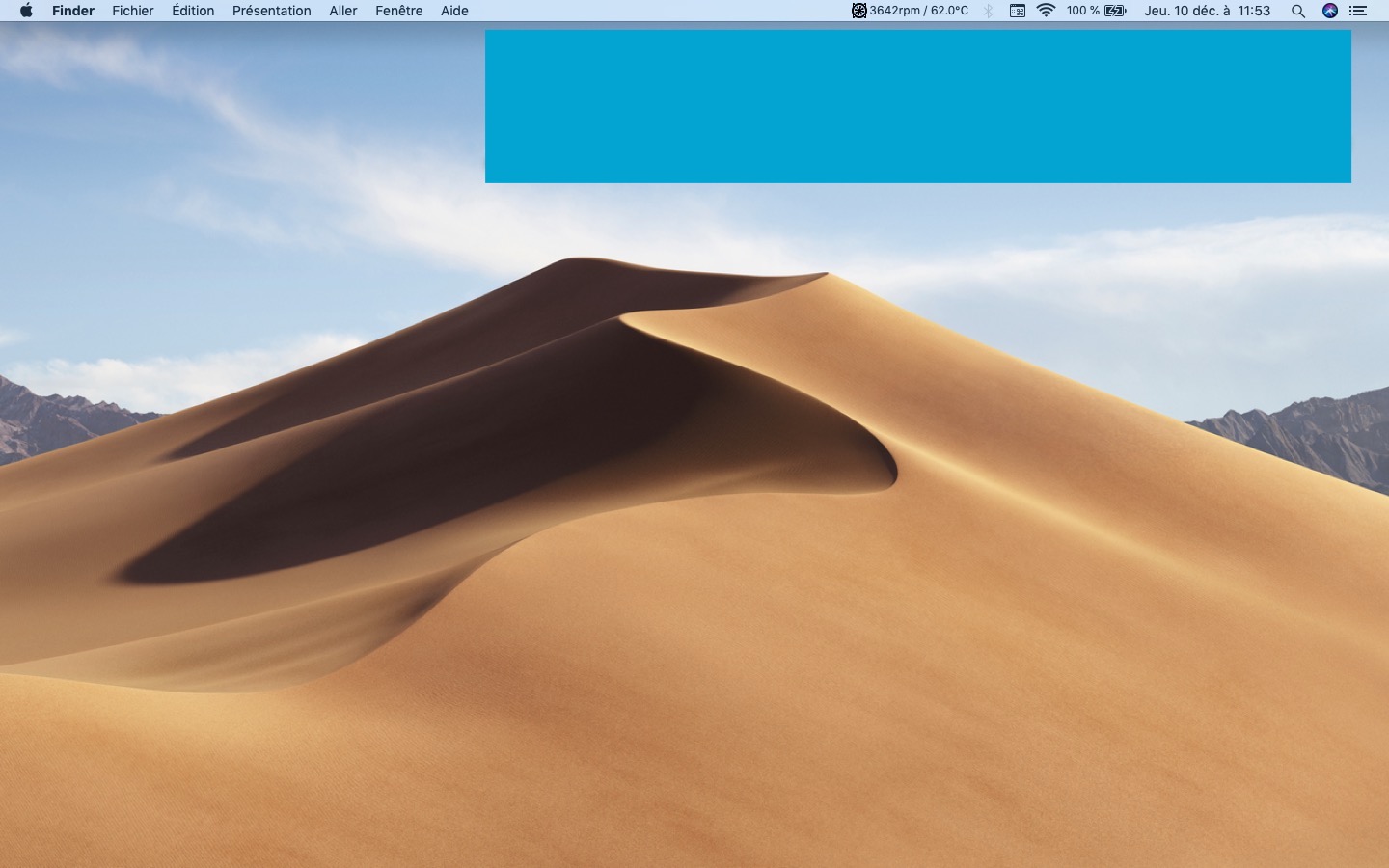Image resolution: width=1389 pixels, height=868 pixels.
Task: Open the Fenêtre menu
Action: point(399,11)
